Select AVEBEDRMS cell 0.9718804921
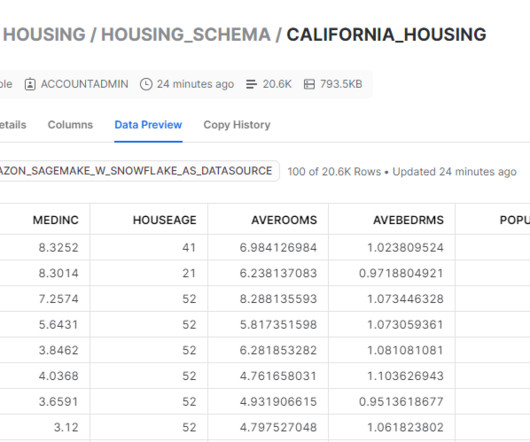The image size is (530, 442). pyautogui.click(x=392, y=273)
